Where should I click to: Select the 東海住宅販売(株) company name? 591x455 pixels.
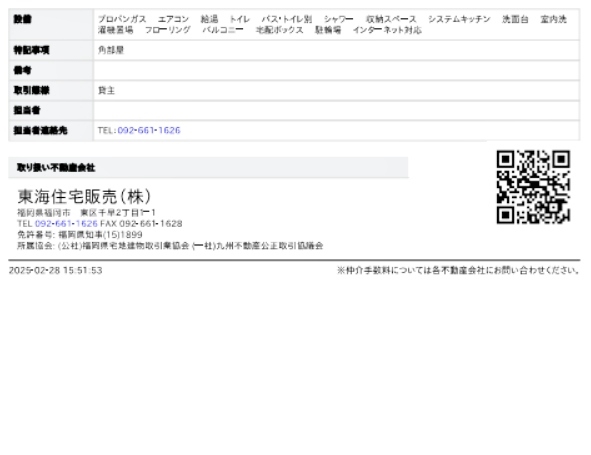[84, 196]
